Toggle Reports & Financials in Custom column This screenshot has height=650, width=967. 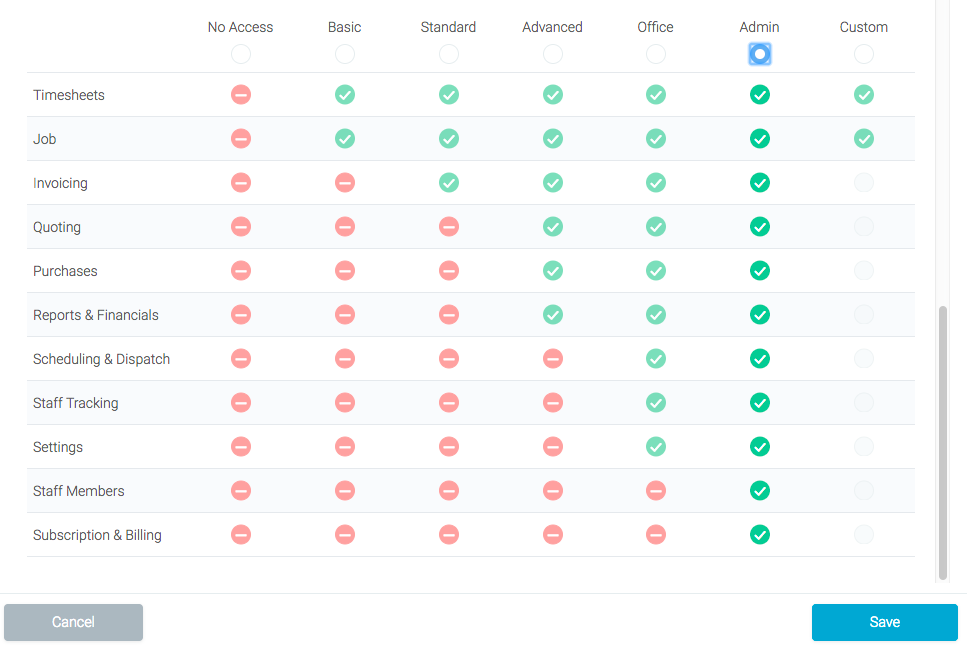point(863,315)
